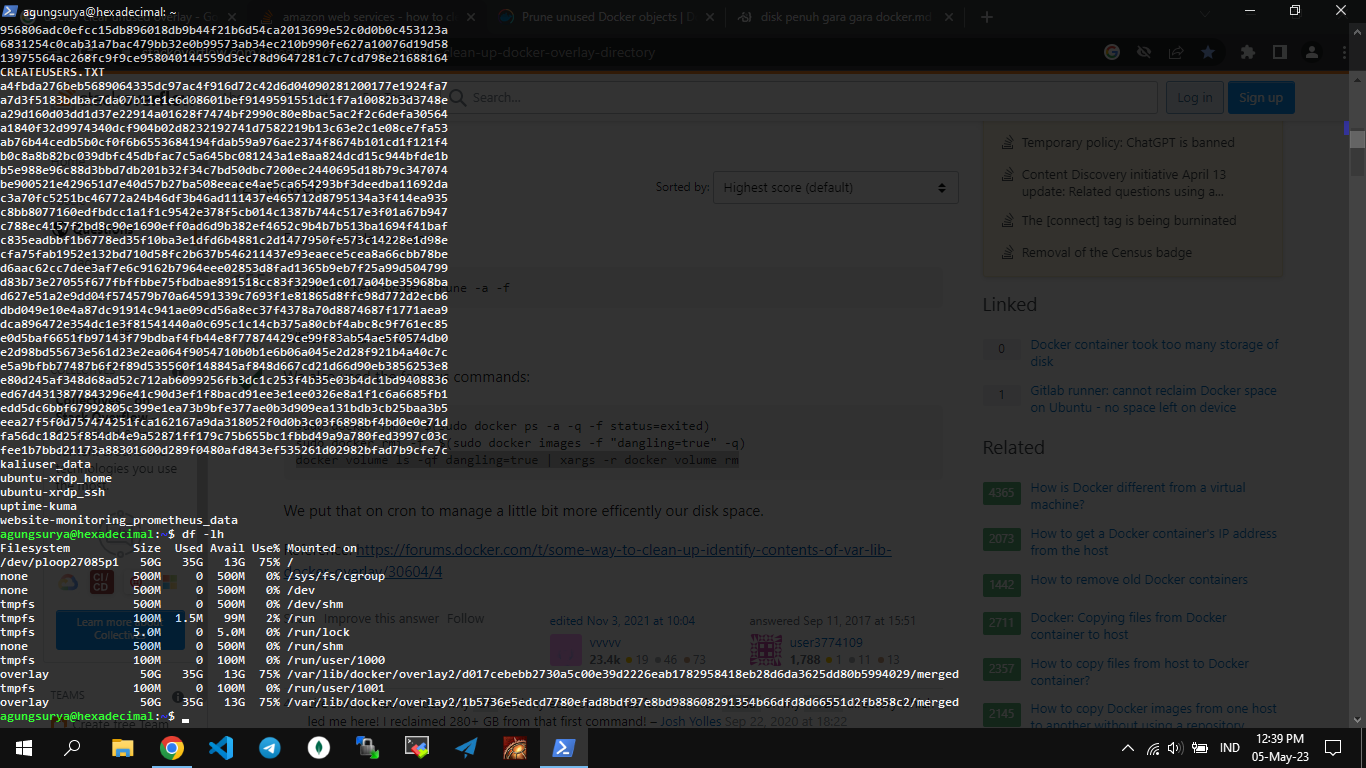Open Visual Studio Code from the taskbar
1366x768 pixels.
[x=220, y=747]
